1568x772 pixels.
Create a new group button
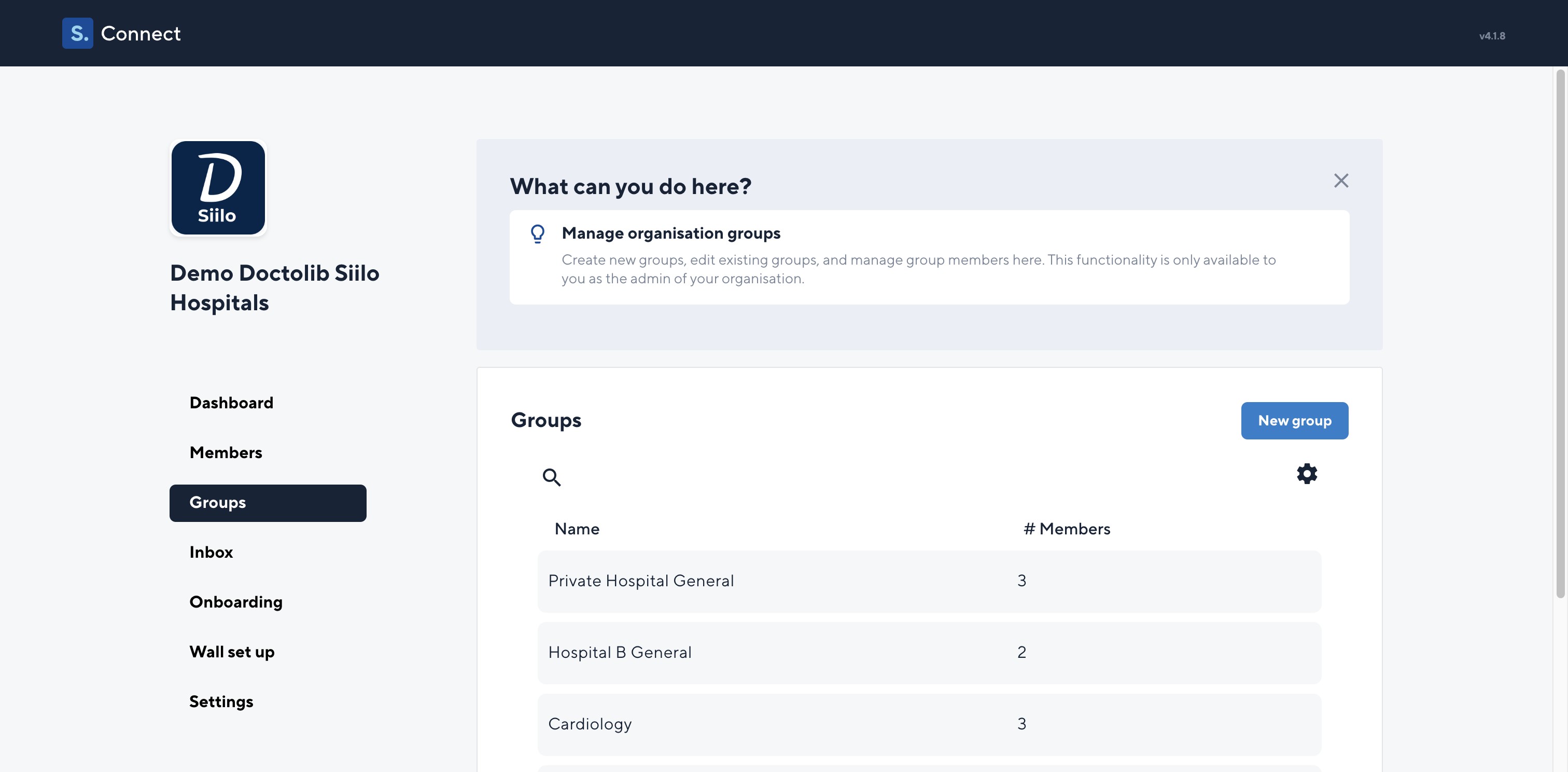tap(1294, 421)
